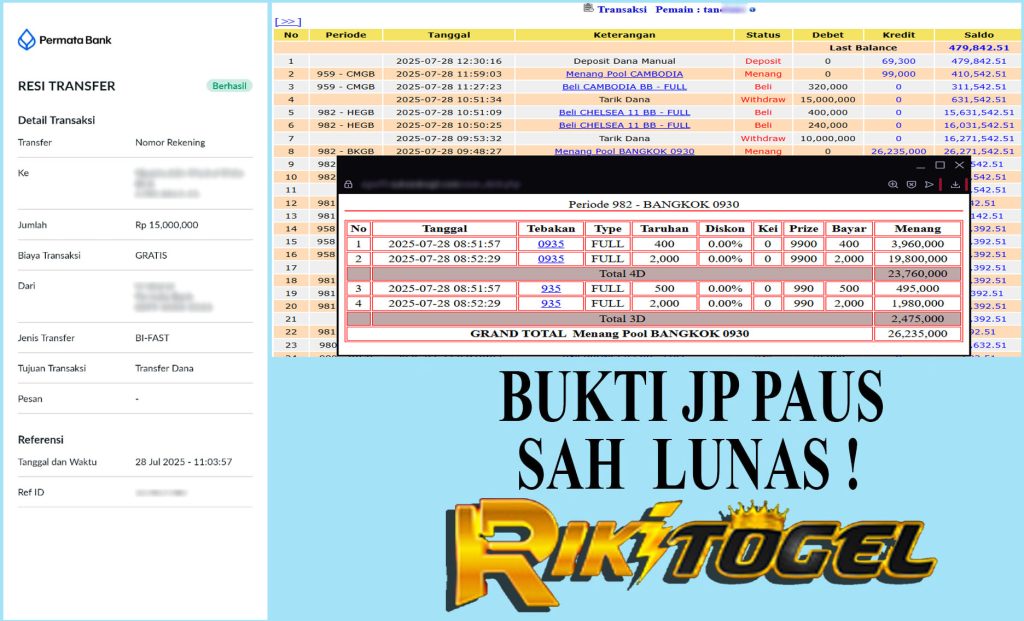This screenshot has height=621, width=1024.
Task: Open Beli CHELSEA 11 BB link at 10:50:25
Action: [624, 126]
